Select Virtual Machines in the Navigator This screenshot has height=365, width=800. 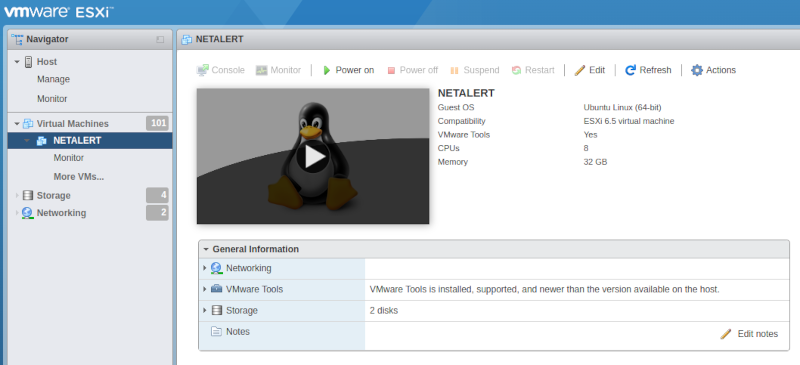(x=72, y=124)
